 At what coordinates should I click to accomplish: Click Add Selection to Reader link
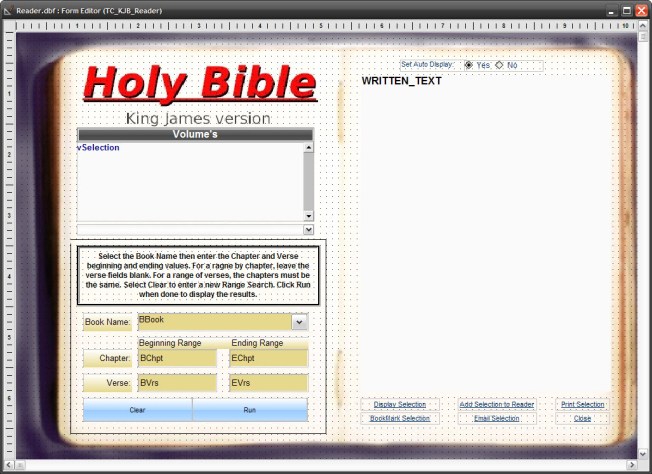[496, 405]
